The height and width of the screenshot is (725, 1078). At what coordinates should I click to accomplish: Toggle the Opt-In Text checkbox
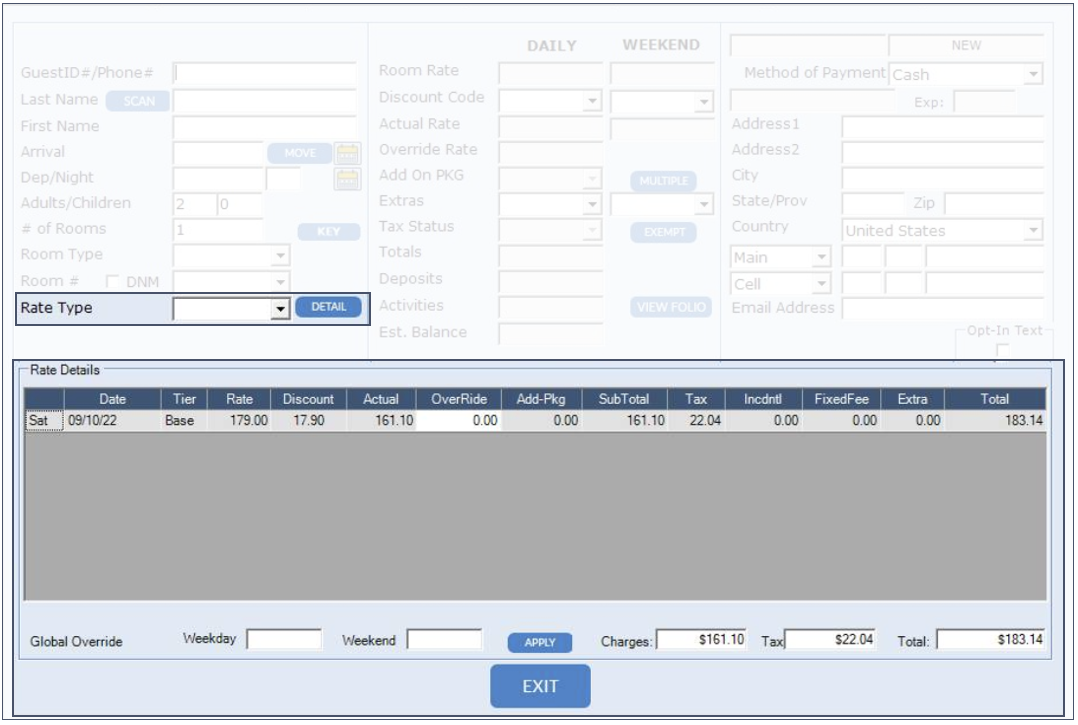pos(1002,350)
